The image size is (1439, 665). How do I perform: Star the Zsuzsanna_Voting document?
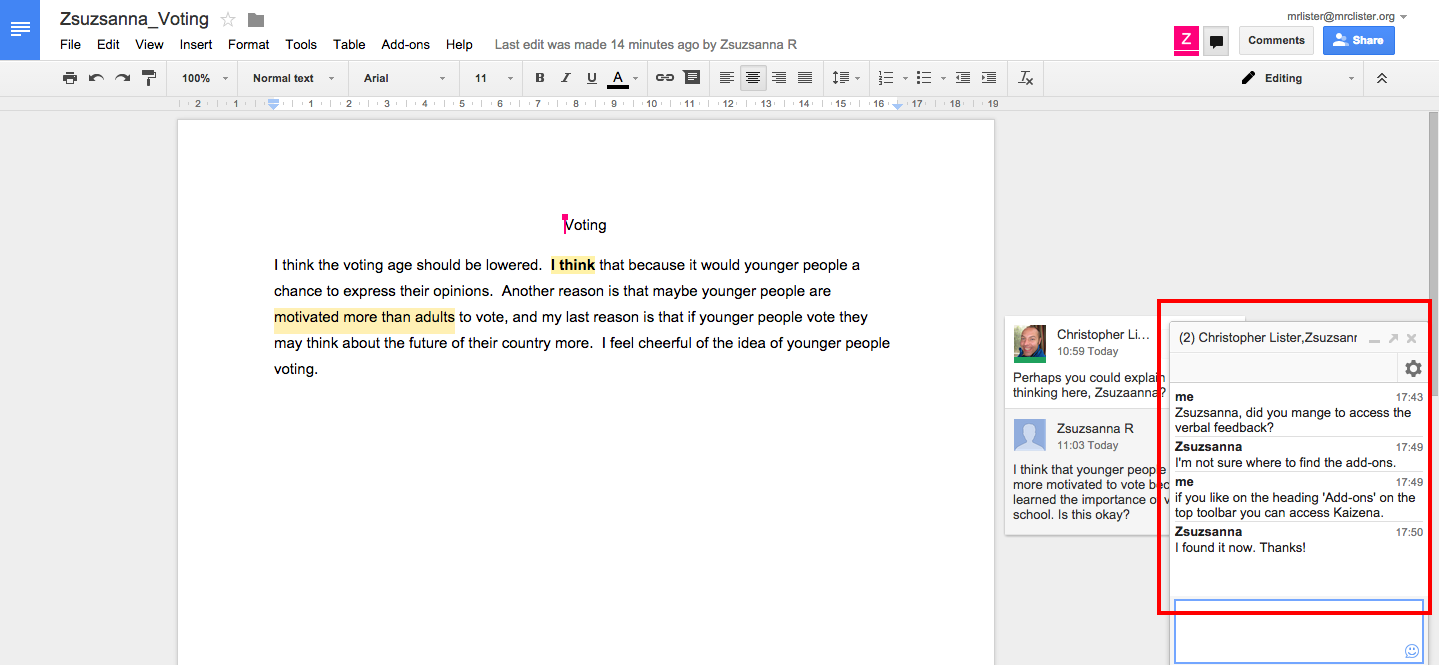click(x=228, y=19)
